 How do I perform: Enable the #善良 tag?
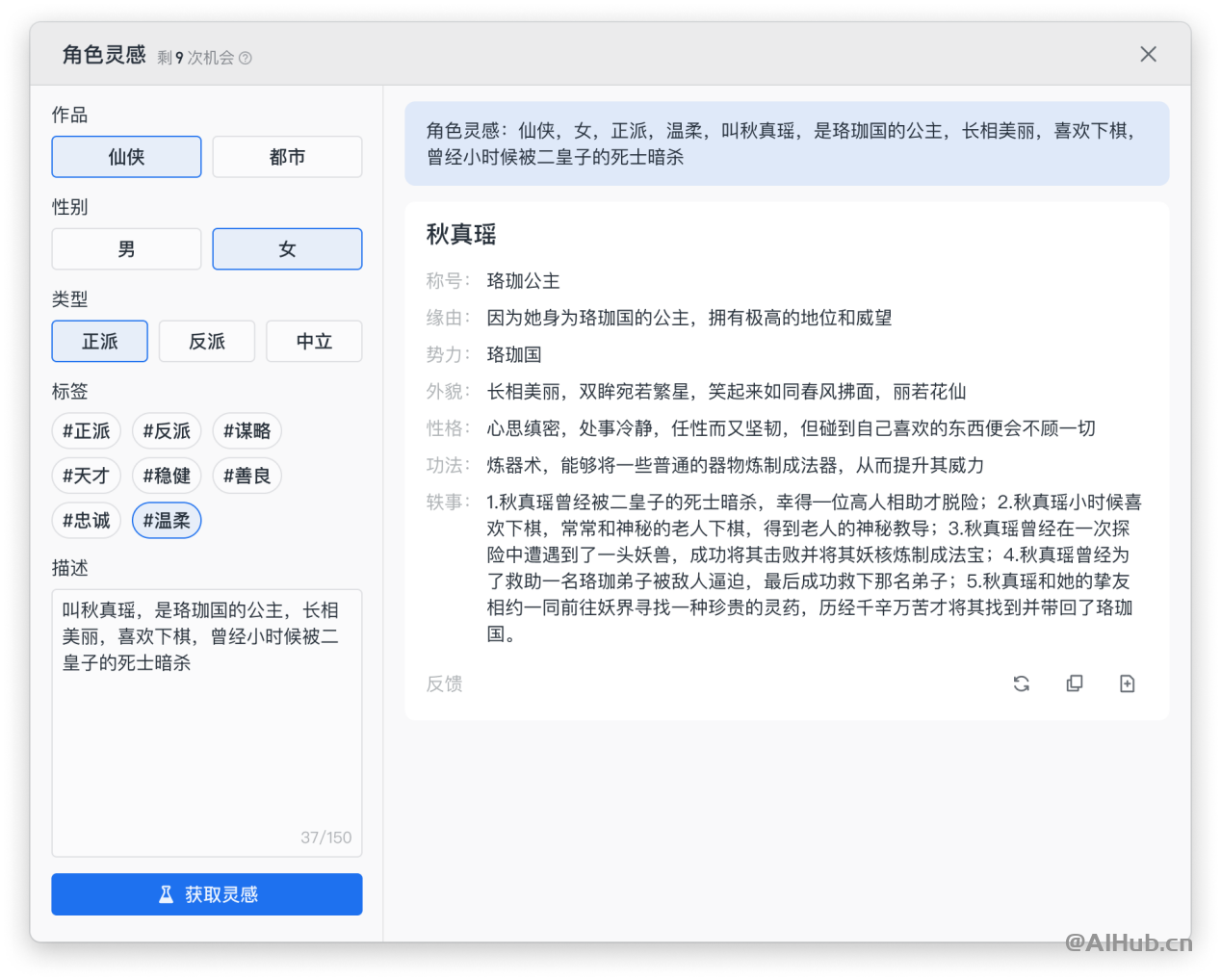pyautogui.click(x=247, y=476)
